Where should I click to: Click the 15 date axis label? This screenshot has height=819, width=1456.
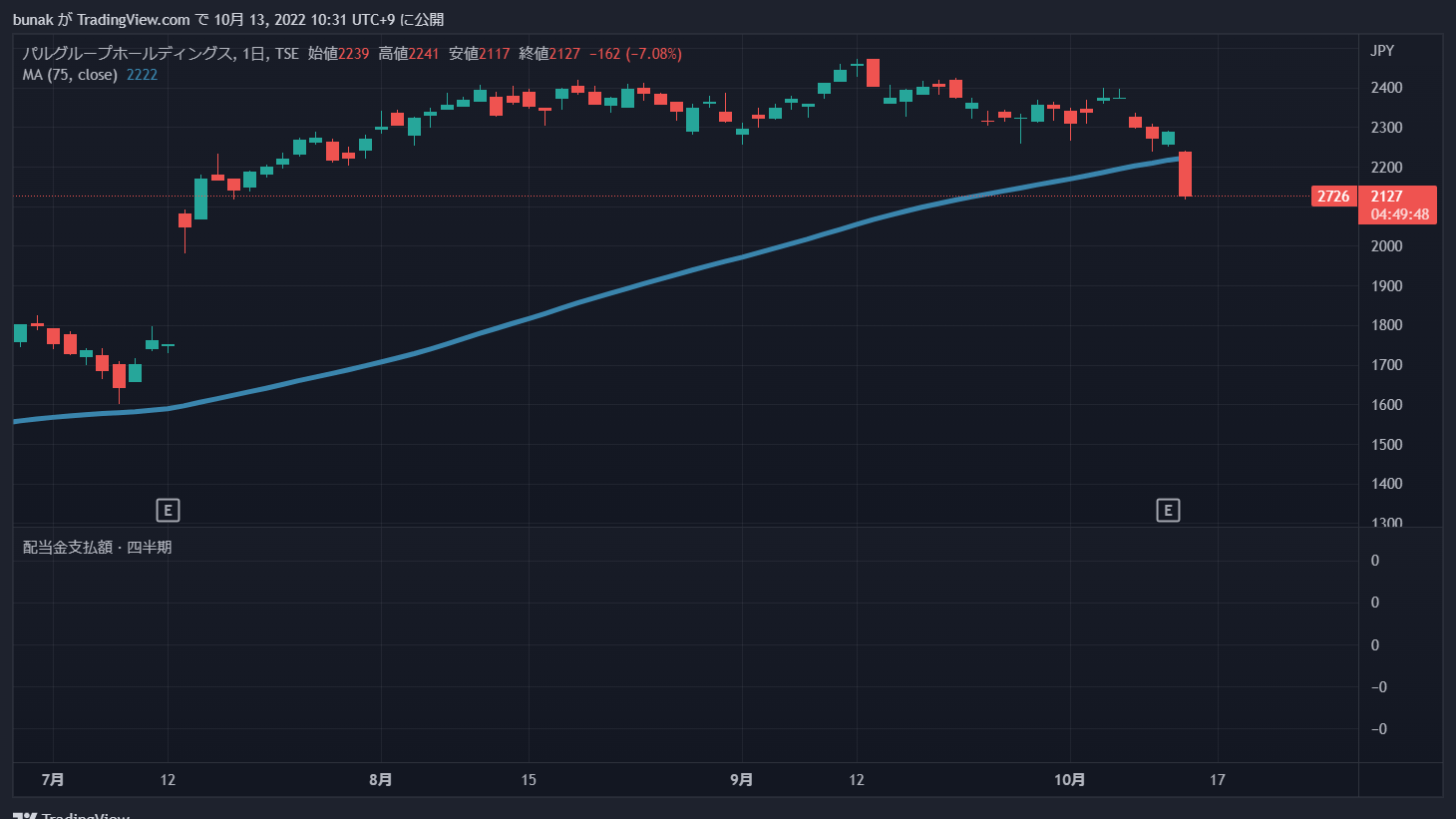[x=529, y=780]
